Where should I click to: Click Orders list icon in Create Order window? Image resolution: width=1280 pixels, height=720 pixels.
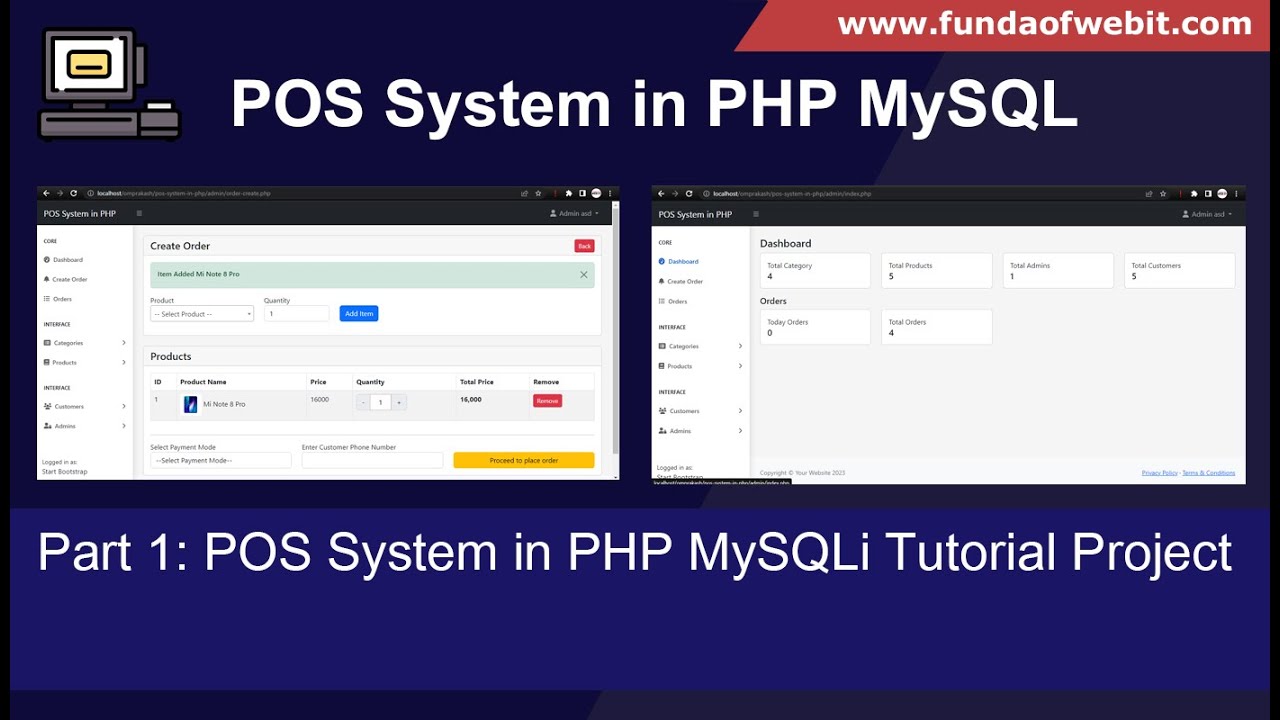(47, 299)
